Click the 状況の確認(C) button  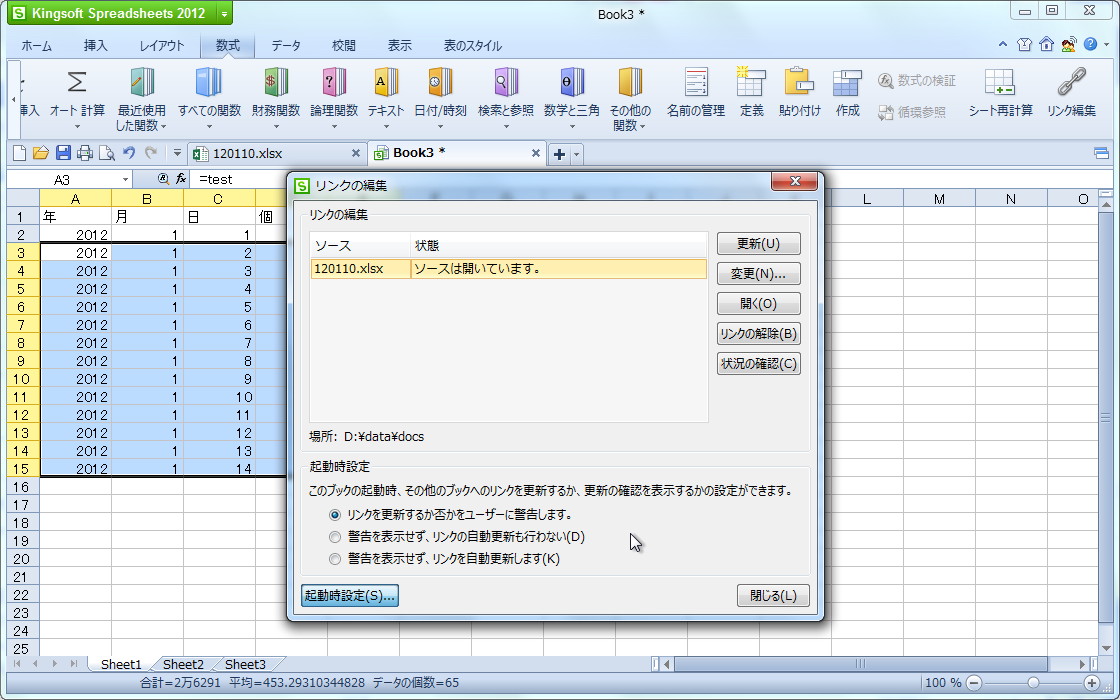(758, 364)
